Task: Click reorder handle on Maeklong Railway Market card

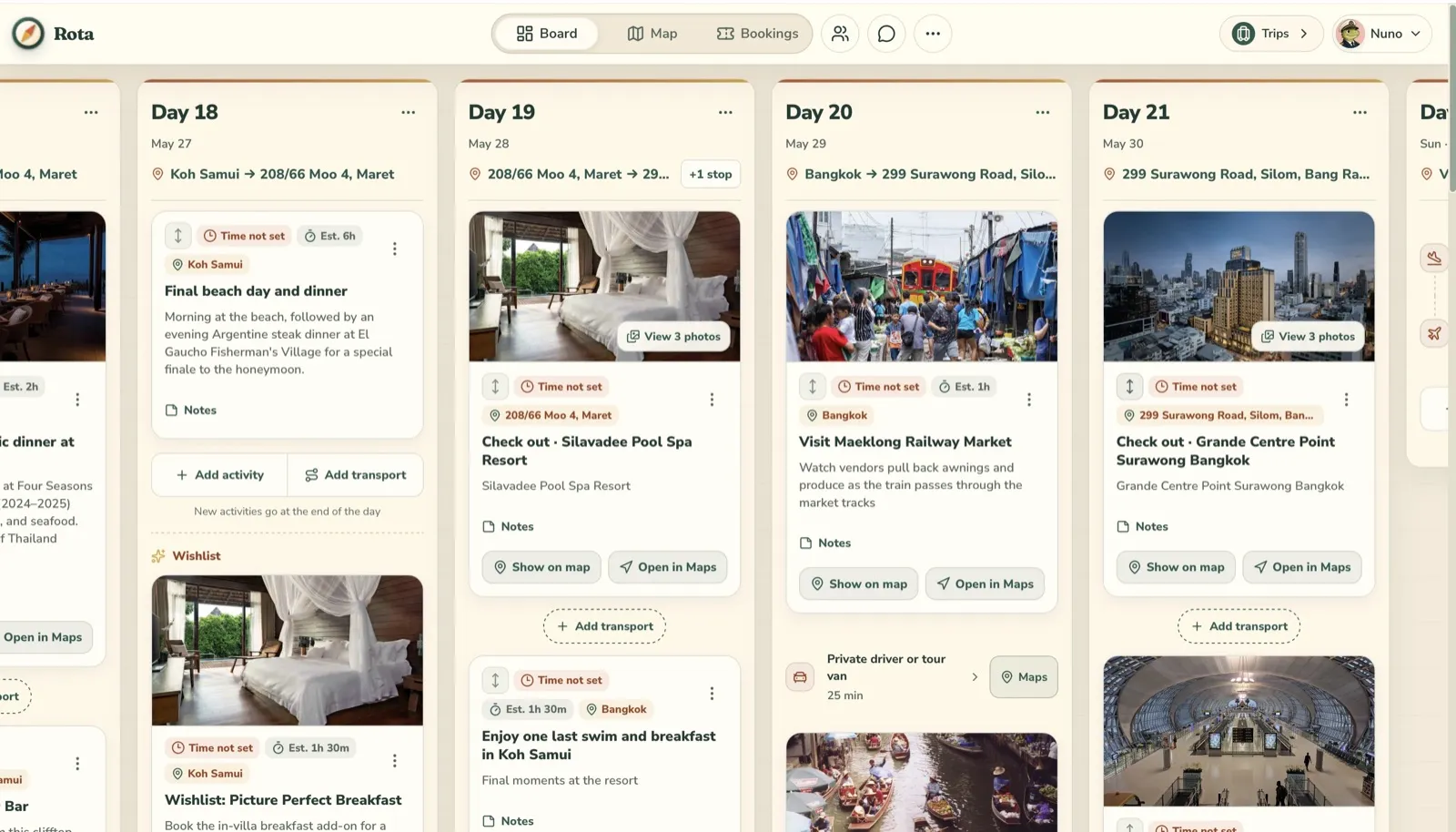Action: tap(813, 387)
